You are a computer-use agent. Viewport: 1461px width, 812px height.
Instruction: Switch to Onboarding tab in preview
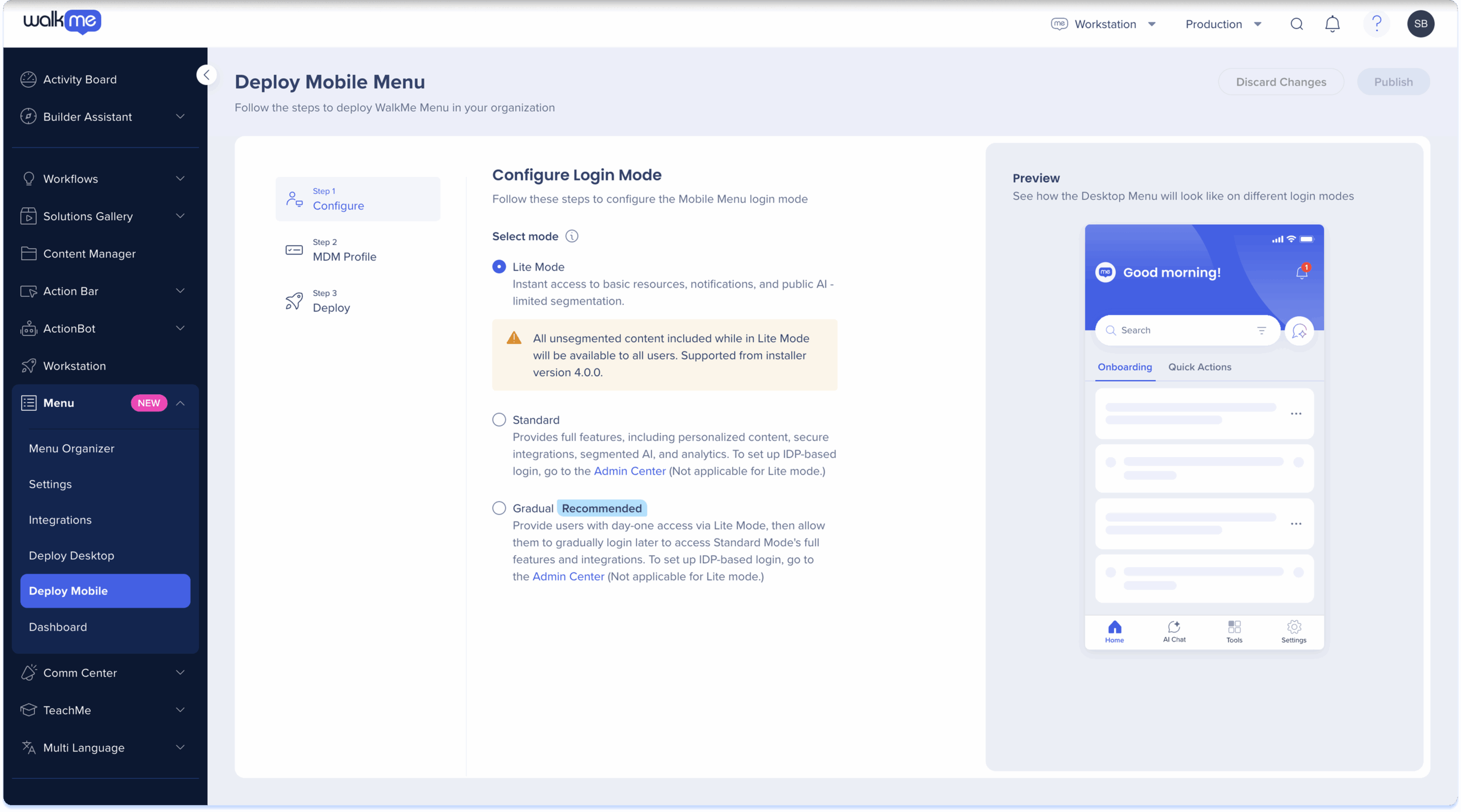1124,367
